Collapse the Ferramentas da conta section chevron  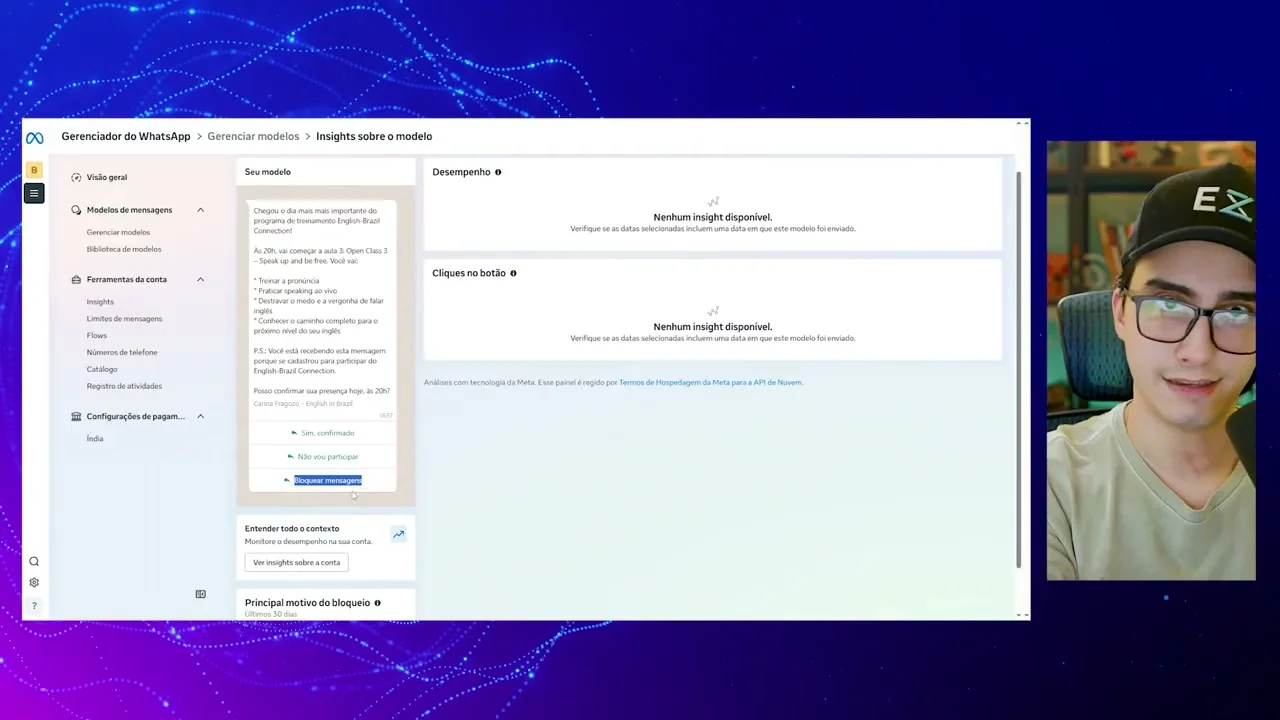[200, 279]
